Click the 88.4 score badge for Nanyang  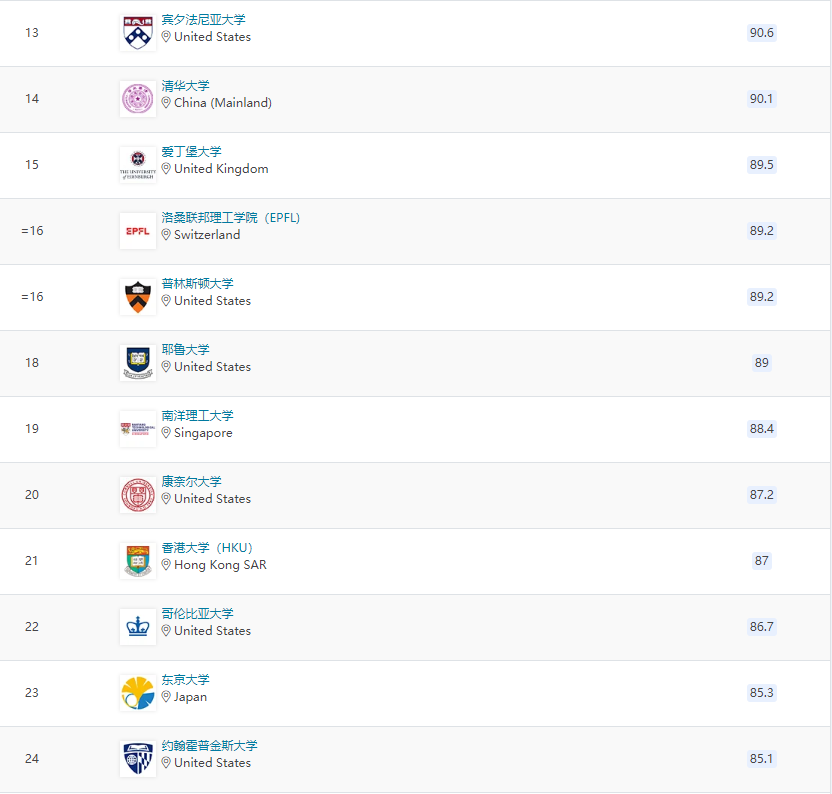(762, 429)
